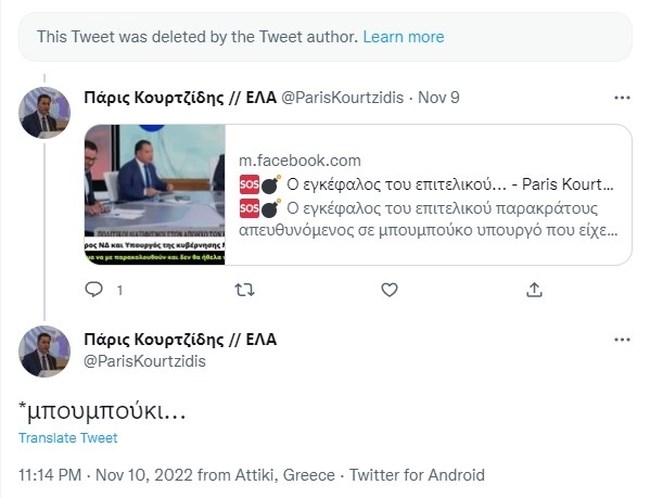The height and width of the screenshot is (498, 650).
Task: Open the three-dot menu on the Nov 9 tweet
Action: click(622, 98)
